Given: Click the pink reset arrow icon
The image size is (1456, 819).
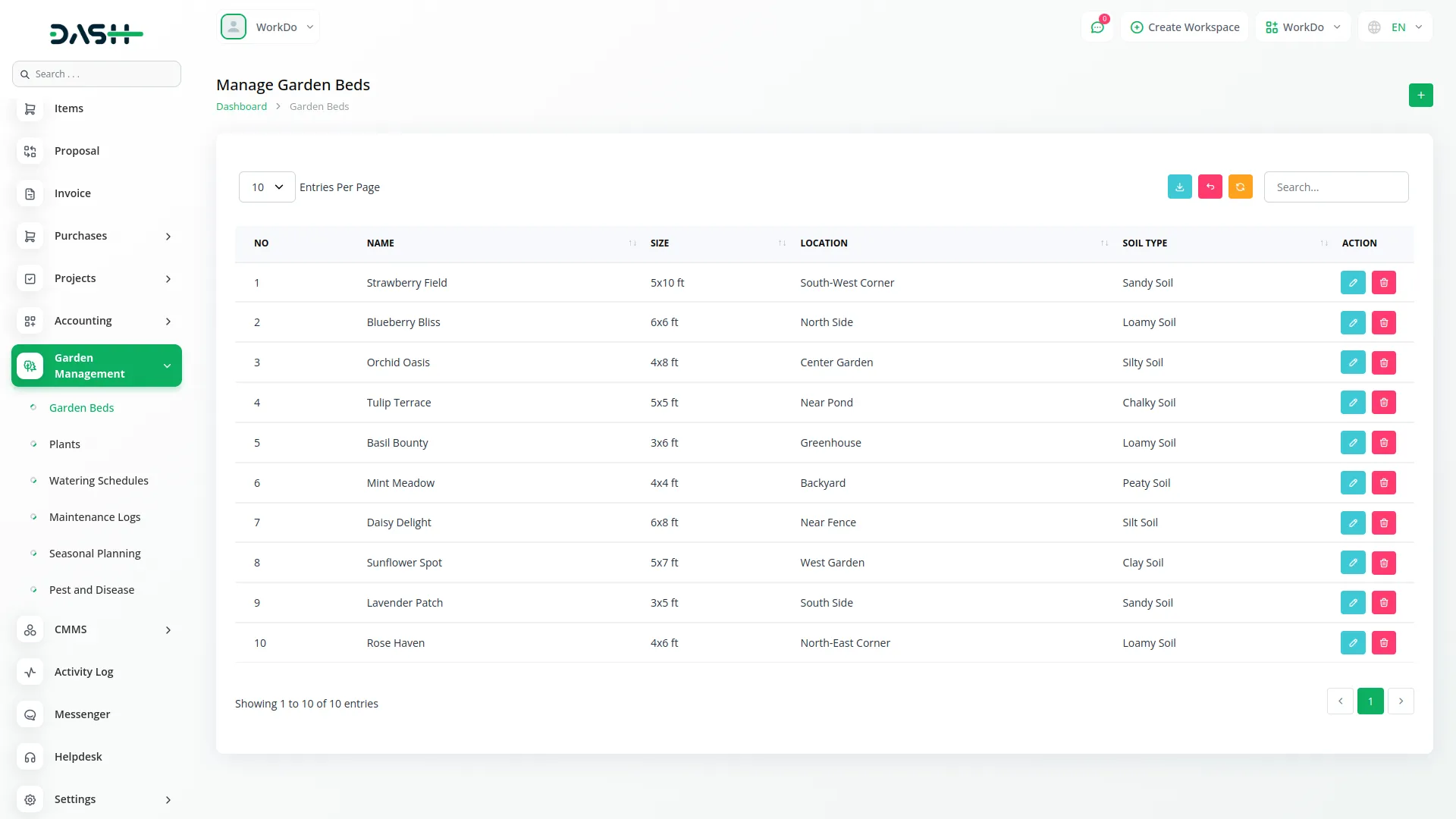Looking at the screenshot, I should [1210, 187].
